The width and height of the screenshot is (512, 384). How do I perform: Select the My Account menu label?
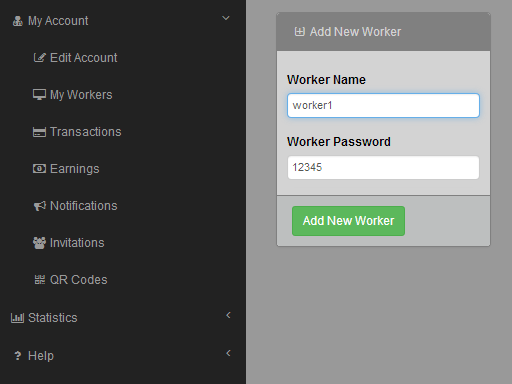click(x=58, y=21)
